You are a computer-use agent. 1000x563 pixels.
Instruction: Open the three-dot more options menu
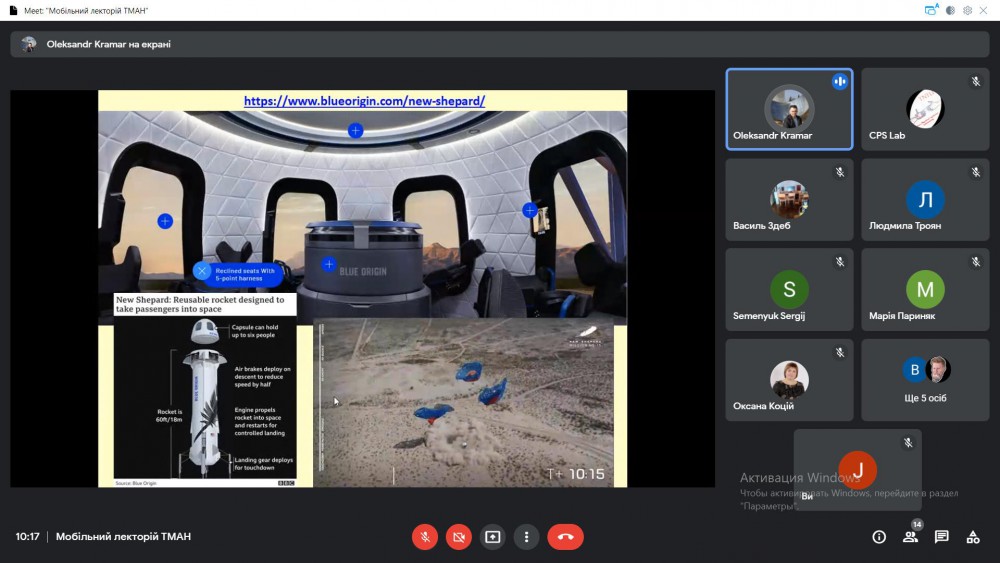[526, 537]
